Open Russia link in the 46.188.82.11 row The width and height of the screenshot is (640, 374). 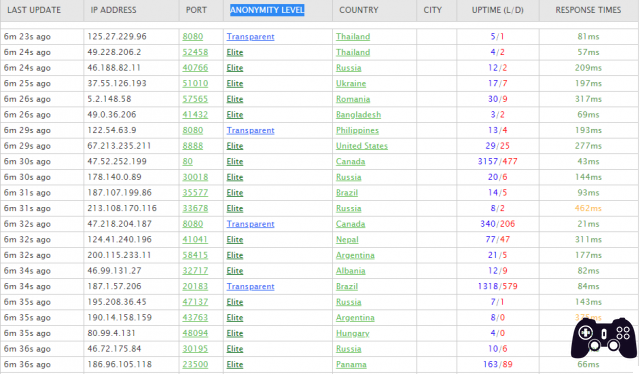(x=349, y=68)
